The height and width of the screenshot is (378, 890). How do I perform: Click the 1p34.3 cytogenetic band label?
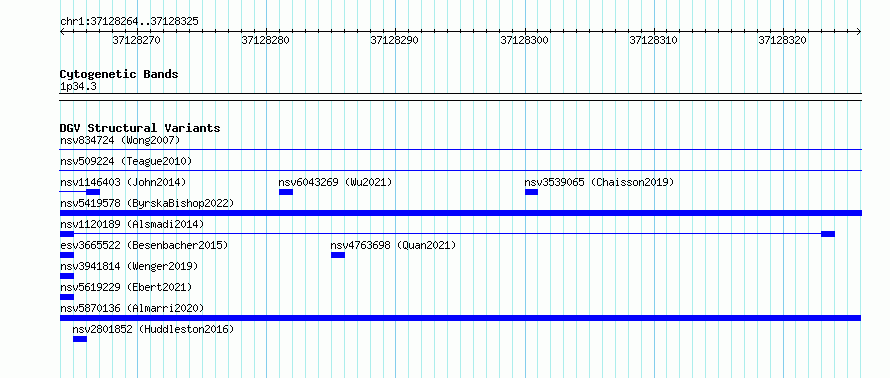click(78, 87)
